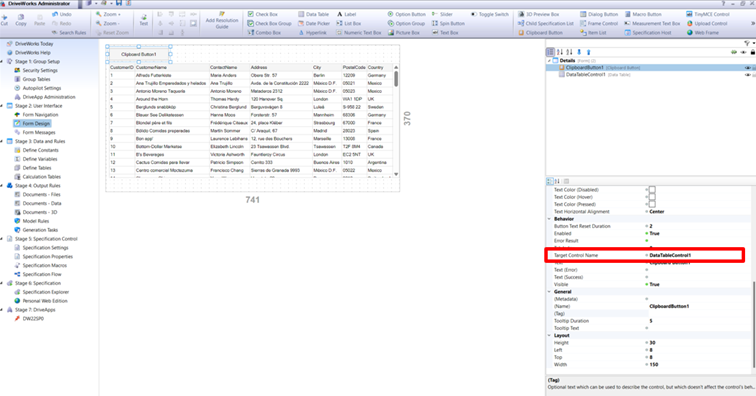This screenshot has width=756, height=396.
Task: Insert a Web Frame control
Action: coord(702,32)
